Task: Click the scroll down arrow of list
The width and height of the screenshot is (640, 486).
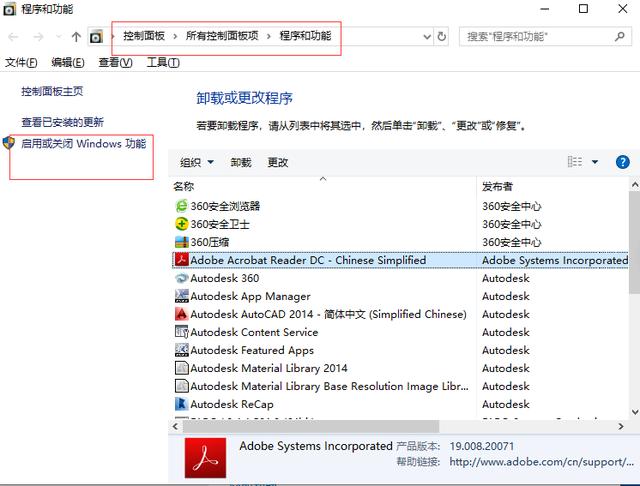Action: (x=635, y=412)
